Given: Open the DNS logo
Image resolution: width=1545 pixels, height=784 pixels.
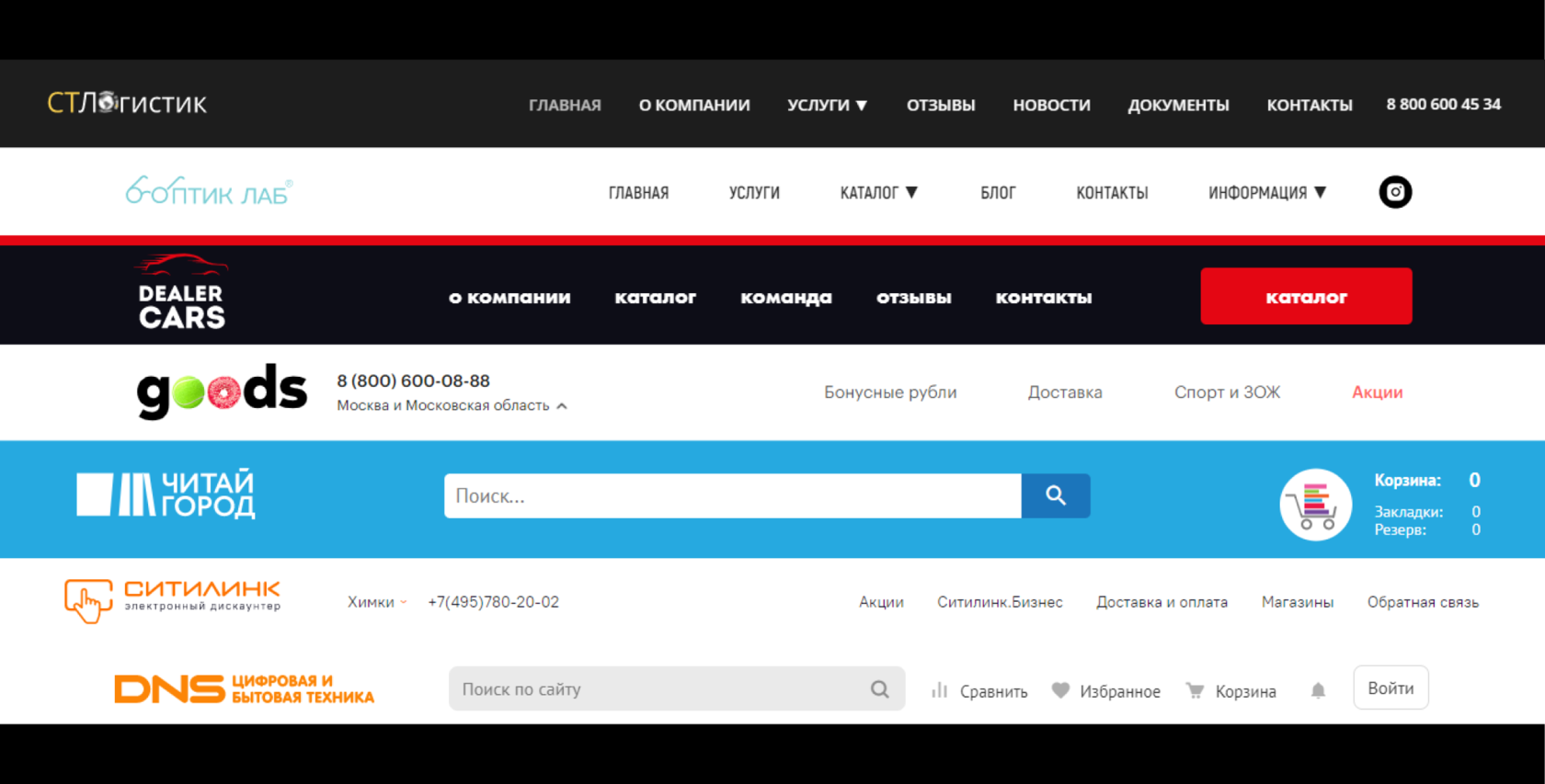Looking at the screenshot, I should coord(244,688).
